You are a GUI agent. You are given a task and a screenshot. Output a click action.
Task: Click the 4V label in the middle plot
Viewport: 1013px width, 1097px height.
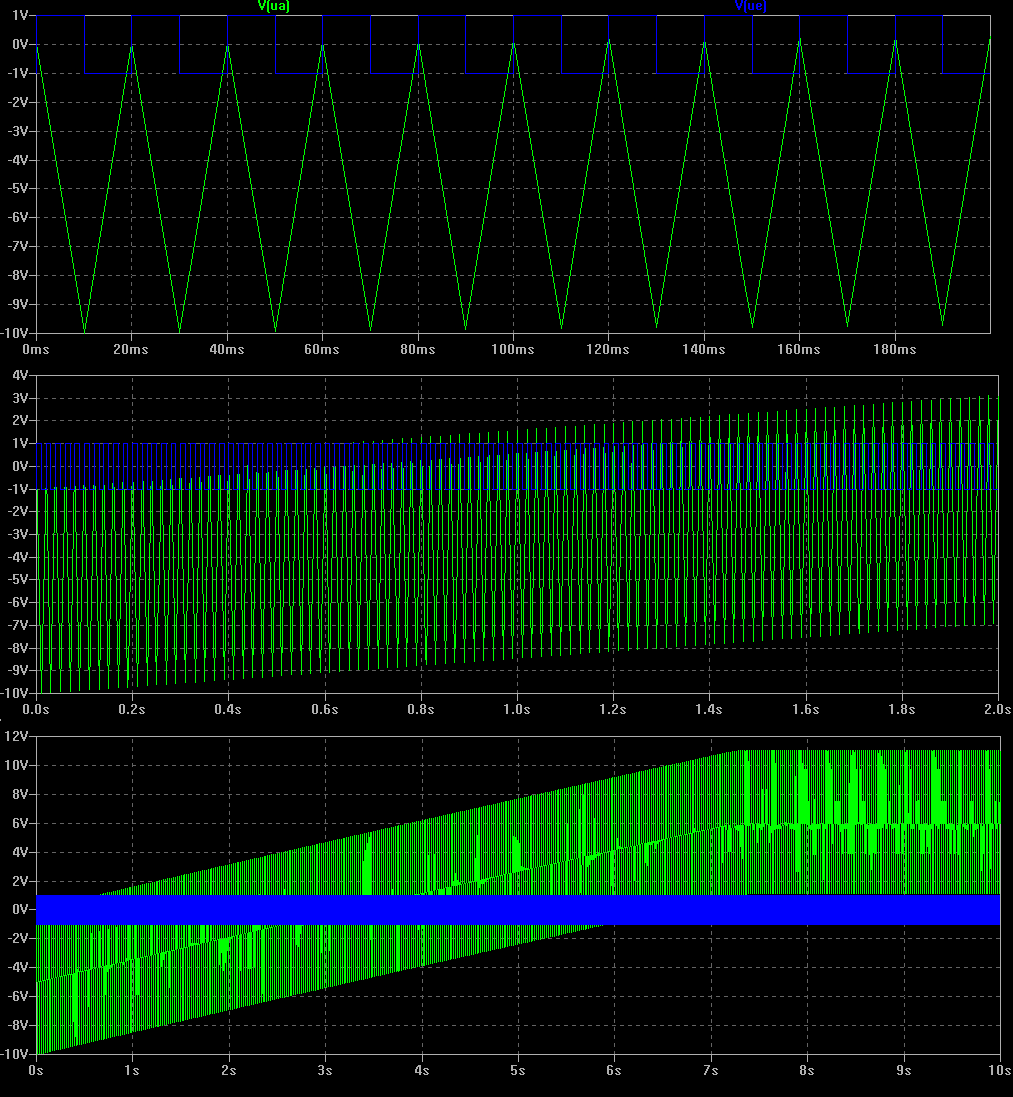20,375
